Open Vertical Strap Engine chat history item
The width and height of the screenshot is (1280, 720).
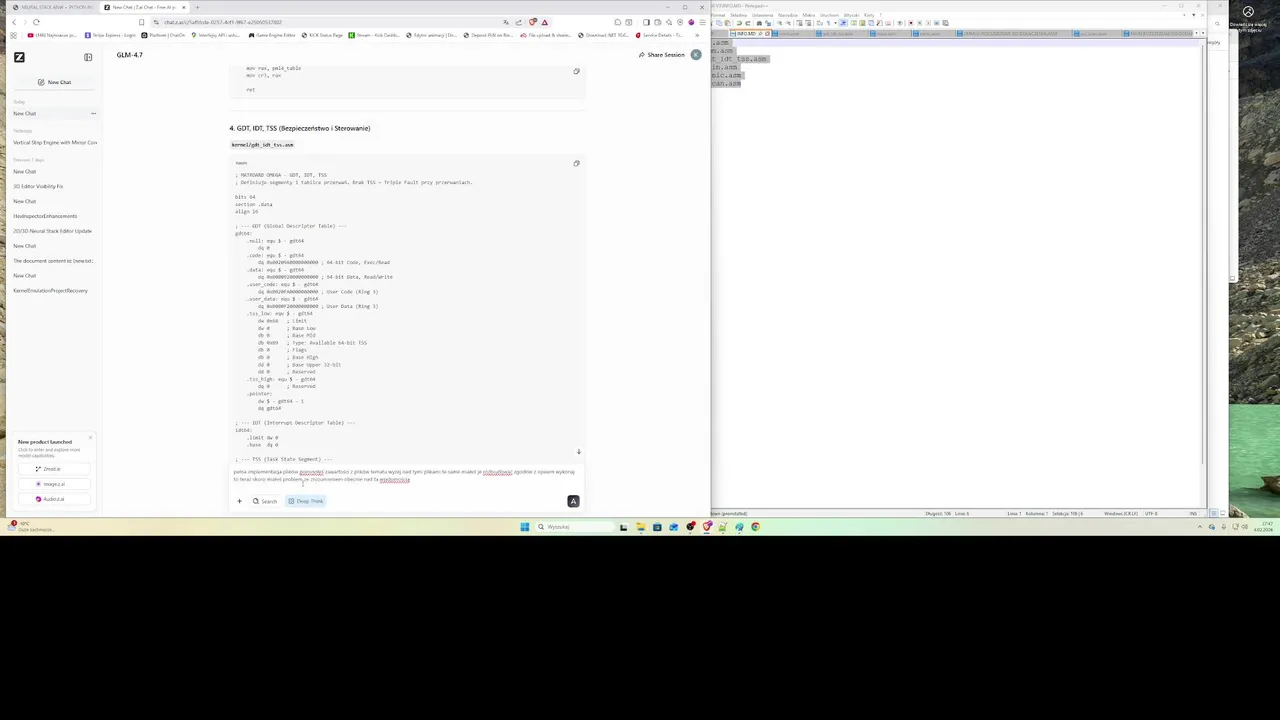[x=55, y=143]
